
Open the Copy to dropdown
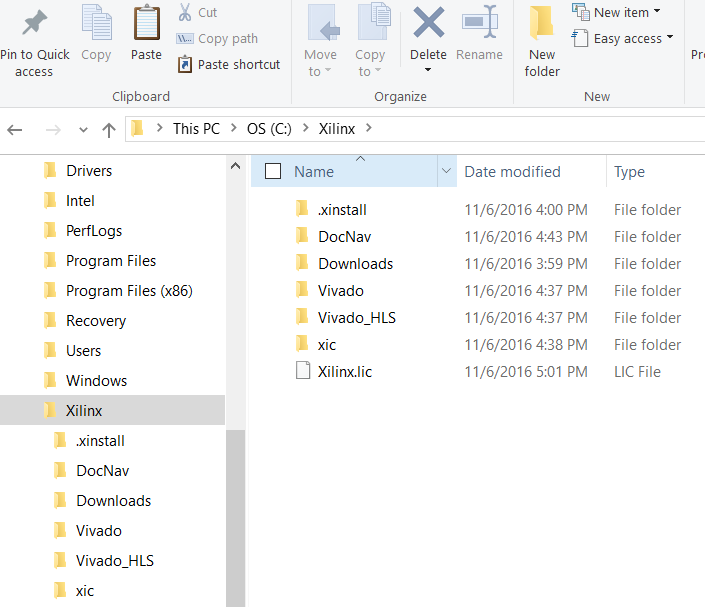point(370,63)
